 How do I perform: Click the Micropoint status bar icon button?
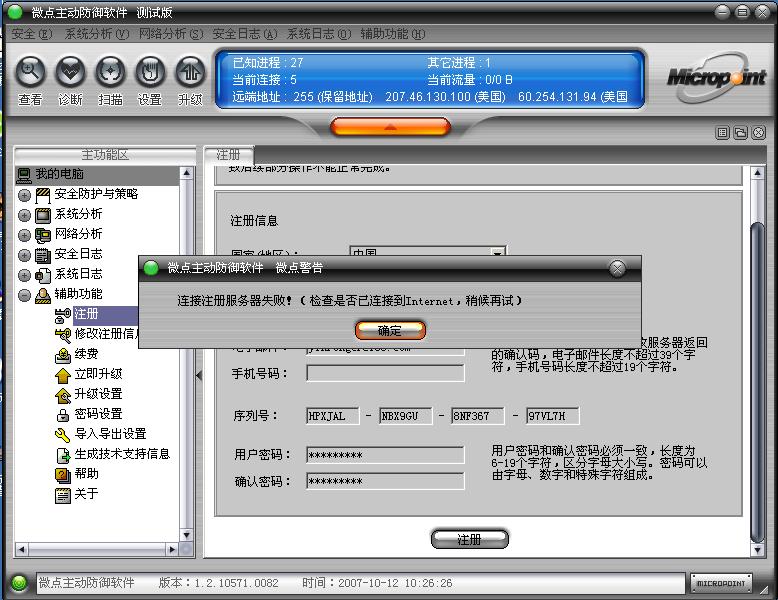coord(720,583)
